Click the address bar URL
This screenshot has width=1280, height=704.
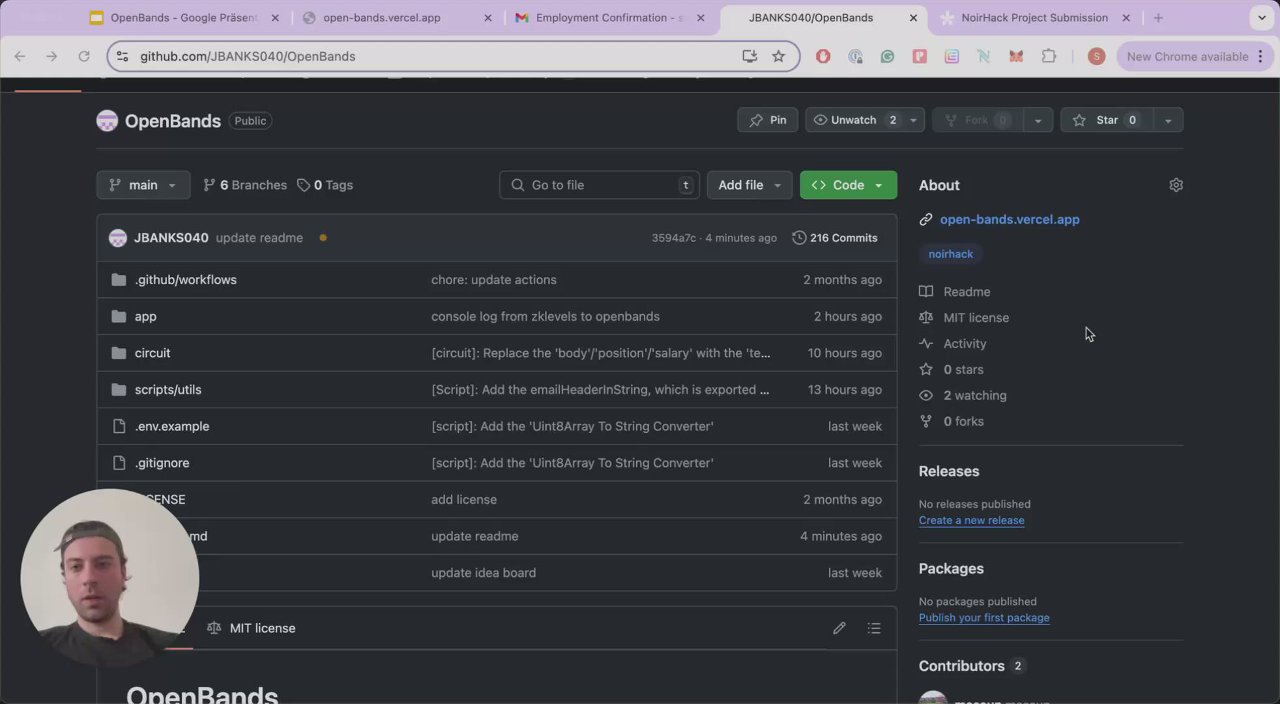[248, 56]
